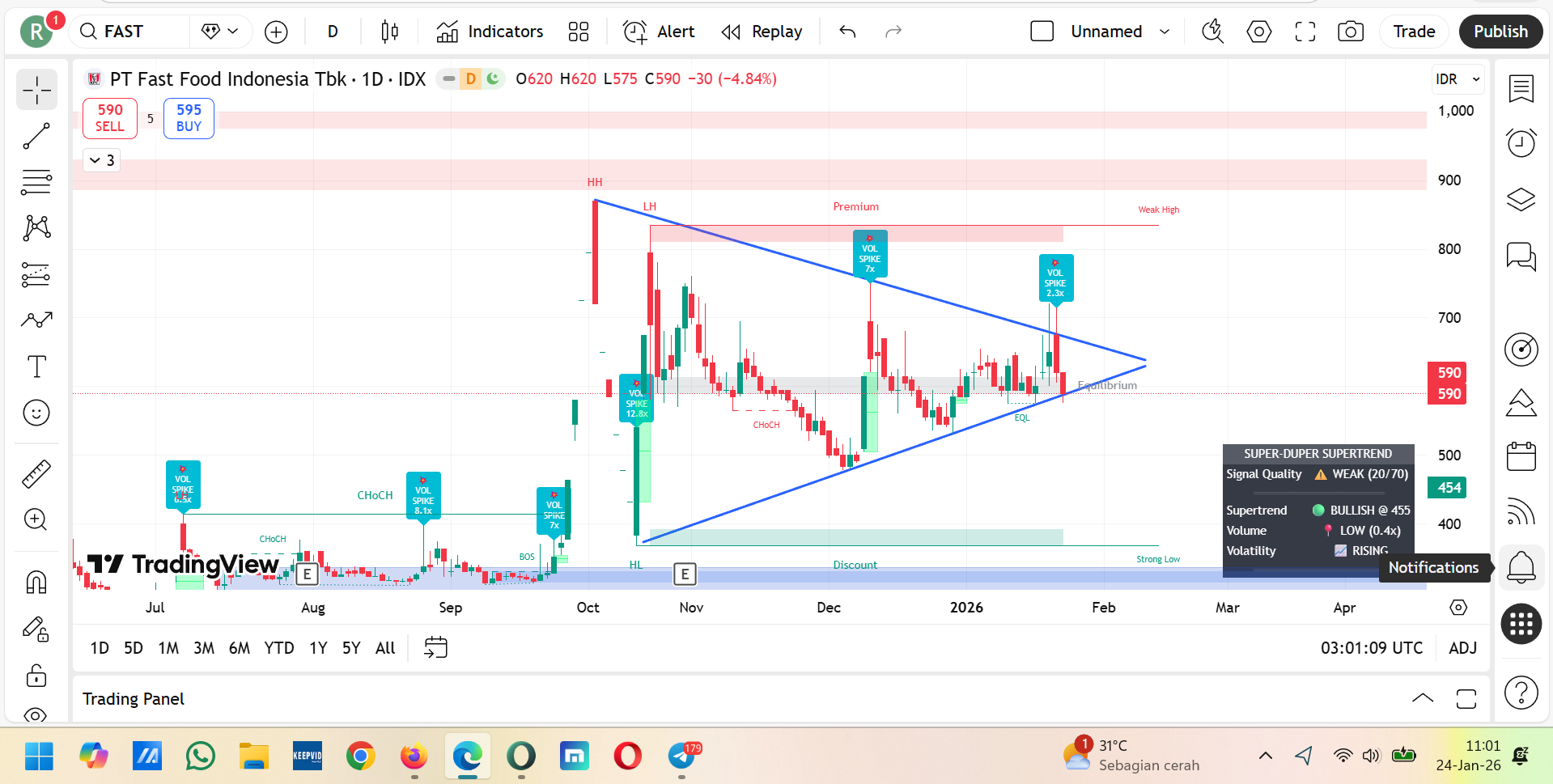This screenshot has width=1553, height=784.
Task: Open the economic calendar panel
Action: 1521,456
